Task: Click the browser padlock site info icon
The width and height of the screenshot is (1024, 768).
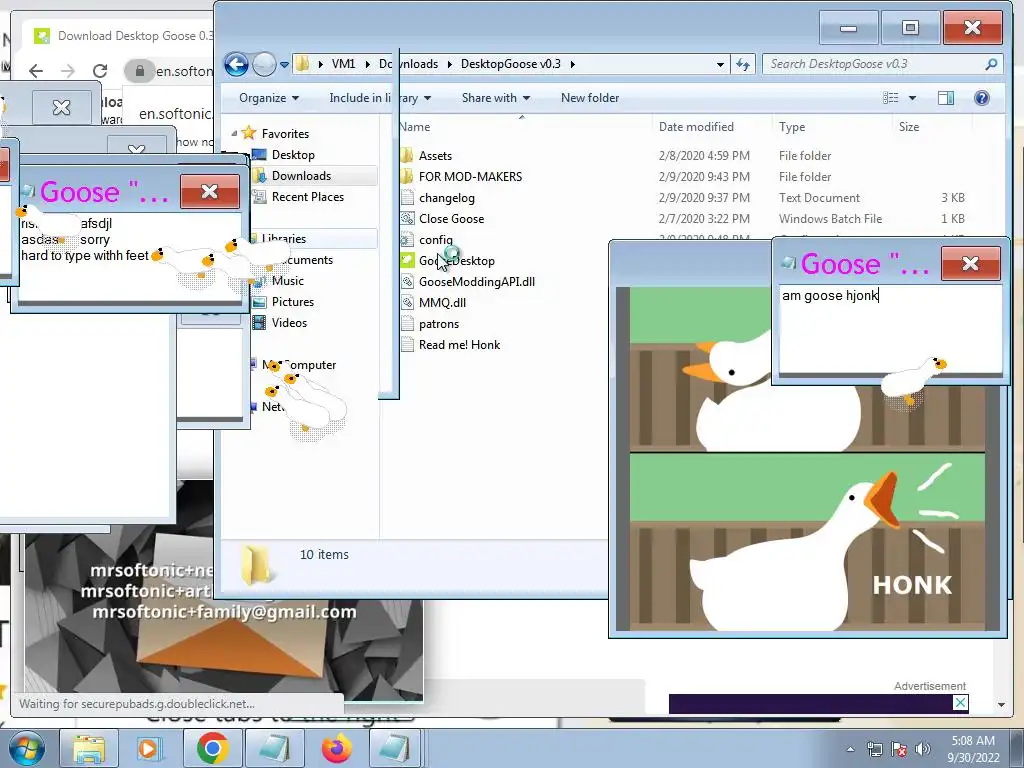Action: [139, 71]
